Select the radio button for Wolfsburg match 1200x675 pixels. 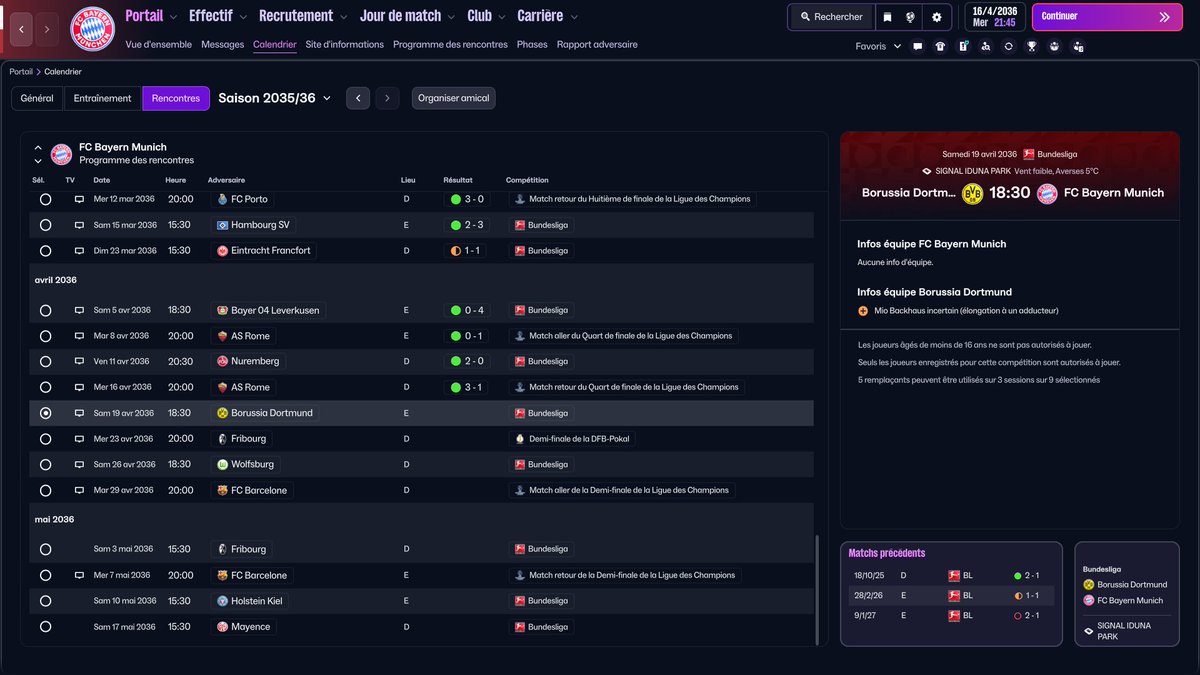(x=45, y=465)
